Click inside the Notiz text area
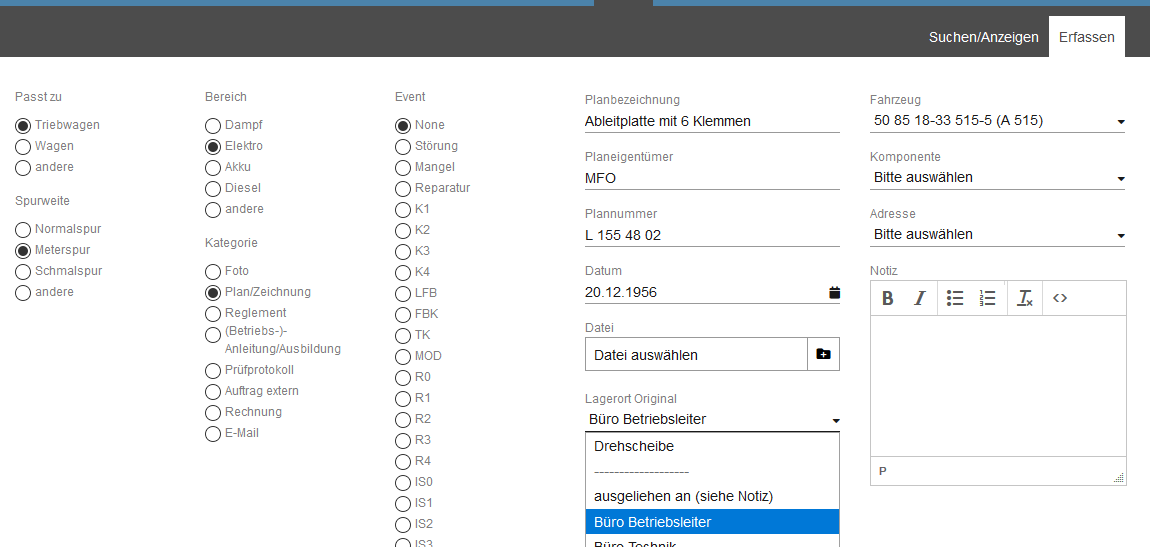 (998, 386)
